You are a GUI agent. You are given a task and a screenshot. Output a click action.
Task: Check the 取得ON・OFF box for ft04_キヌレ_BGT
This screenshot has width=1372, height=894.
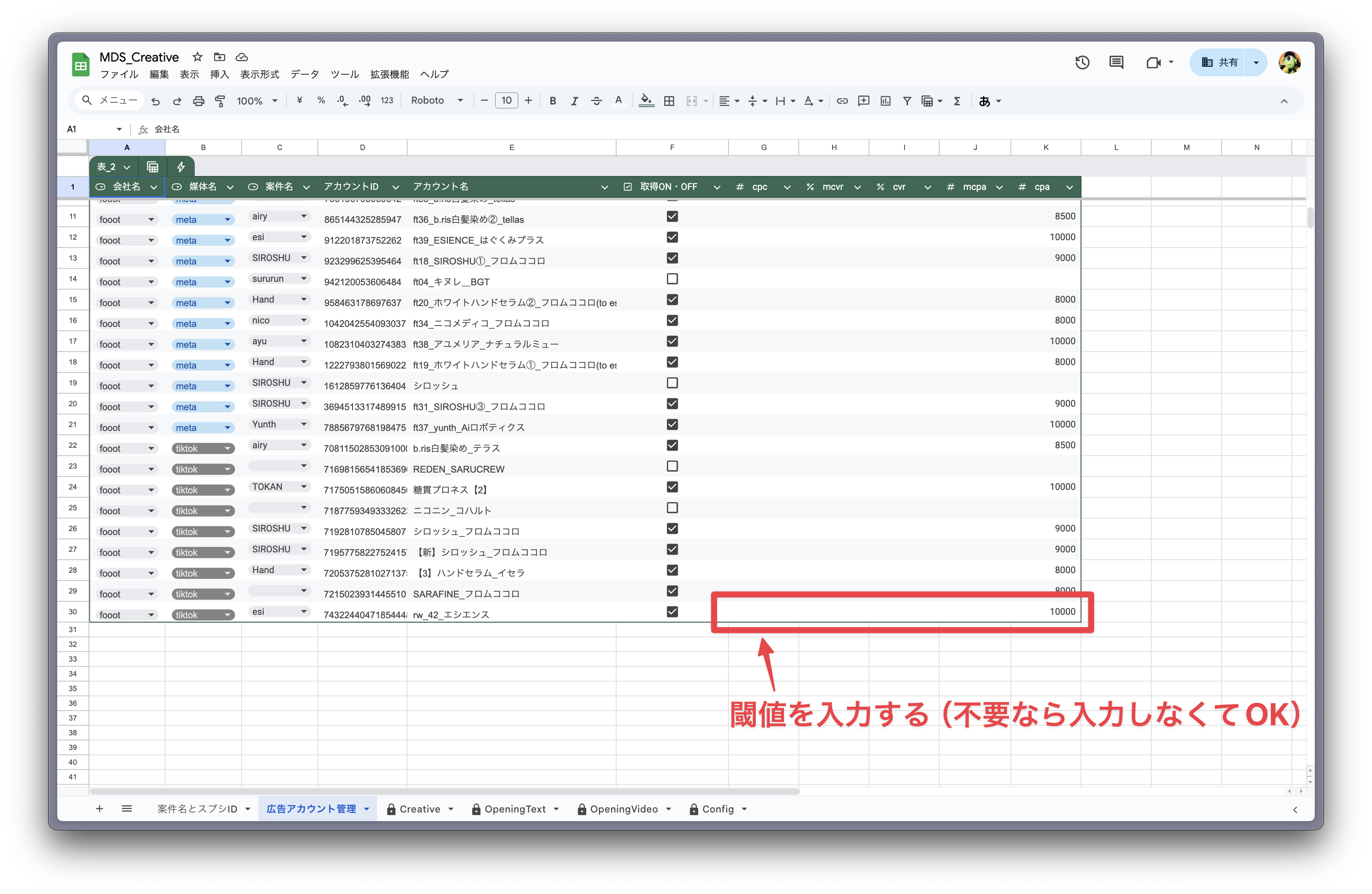672,279
